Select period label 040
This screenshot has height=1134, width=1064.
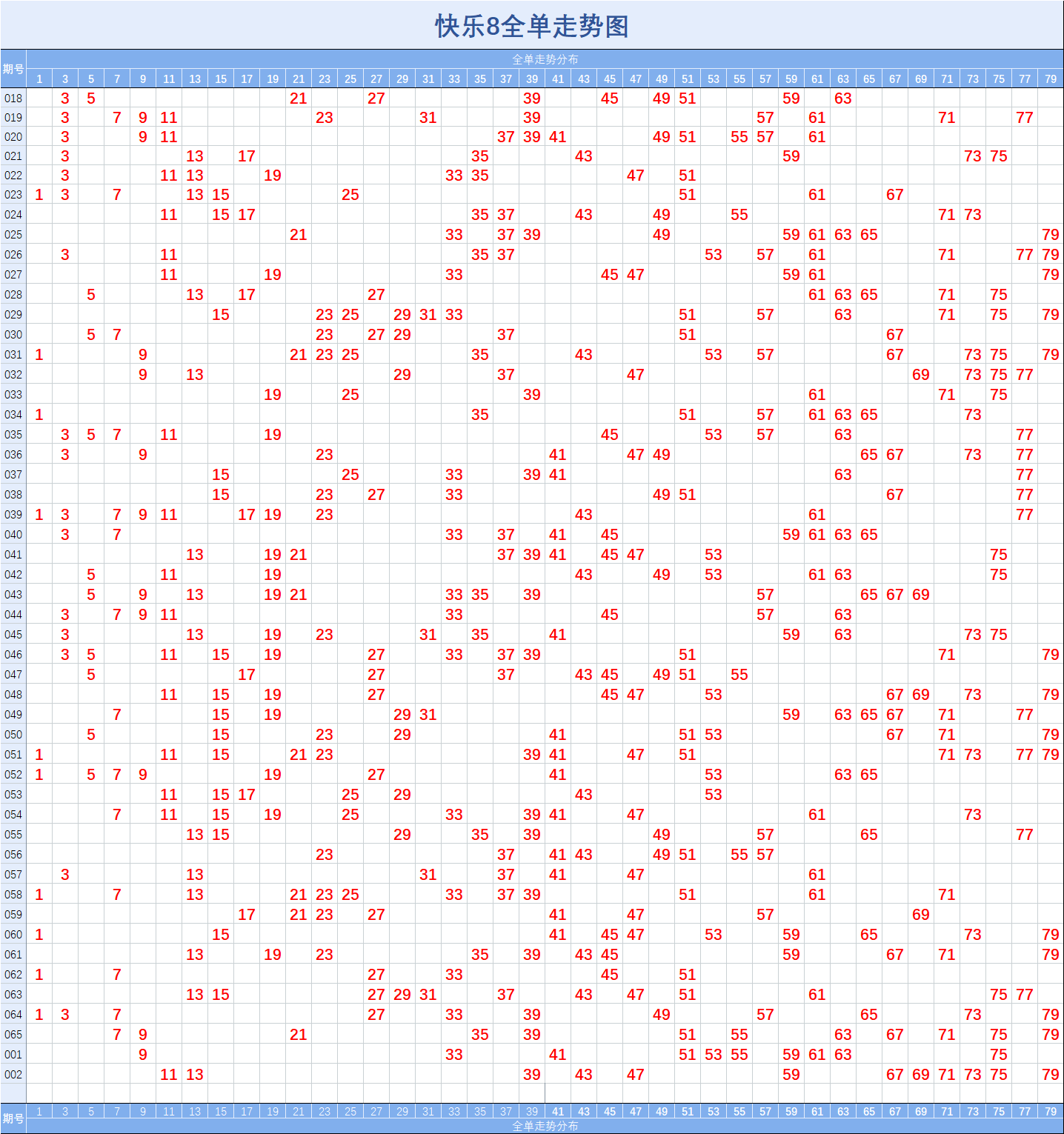pos(13,534)
